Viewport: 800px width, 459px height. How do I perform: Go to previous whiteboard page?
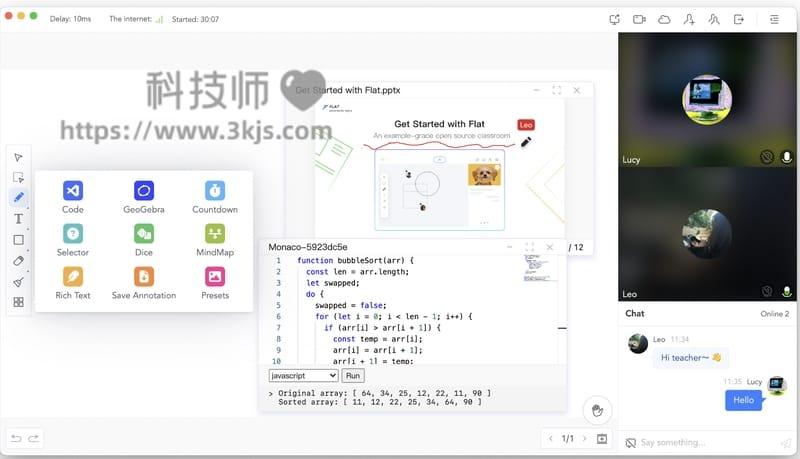[x=551, y=438]
